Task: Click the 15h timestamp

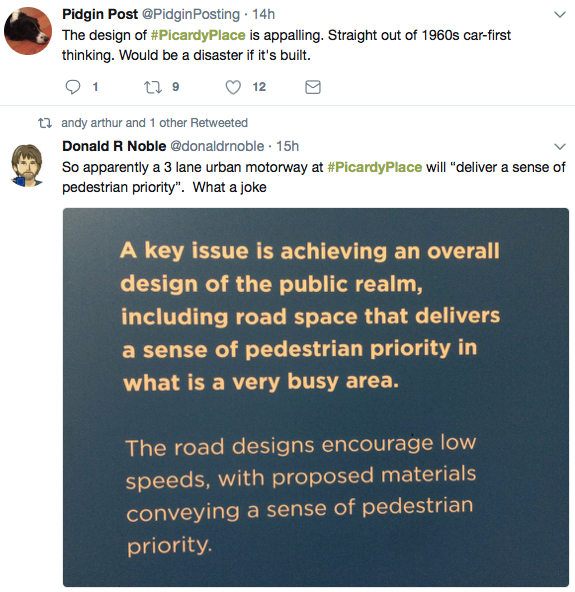Action: pos(288,146)
